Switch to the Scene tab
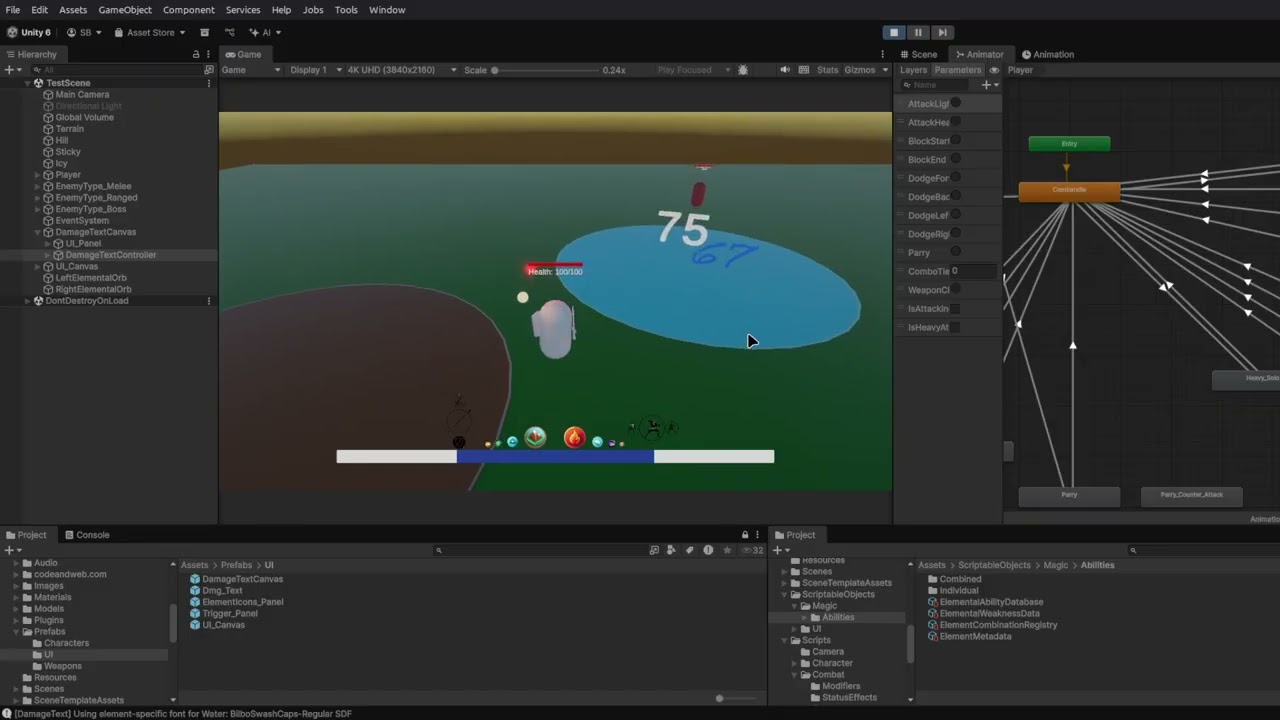 click(918, 54)
